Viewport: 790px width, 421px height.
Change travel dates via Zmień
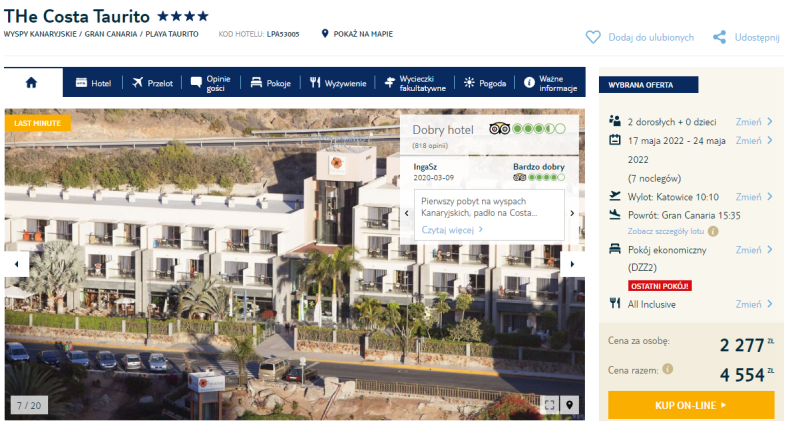754,141
